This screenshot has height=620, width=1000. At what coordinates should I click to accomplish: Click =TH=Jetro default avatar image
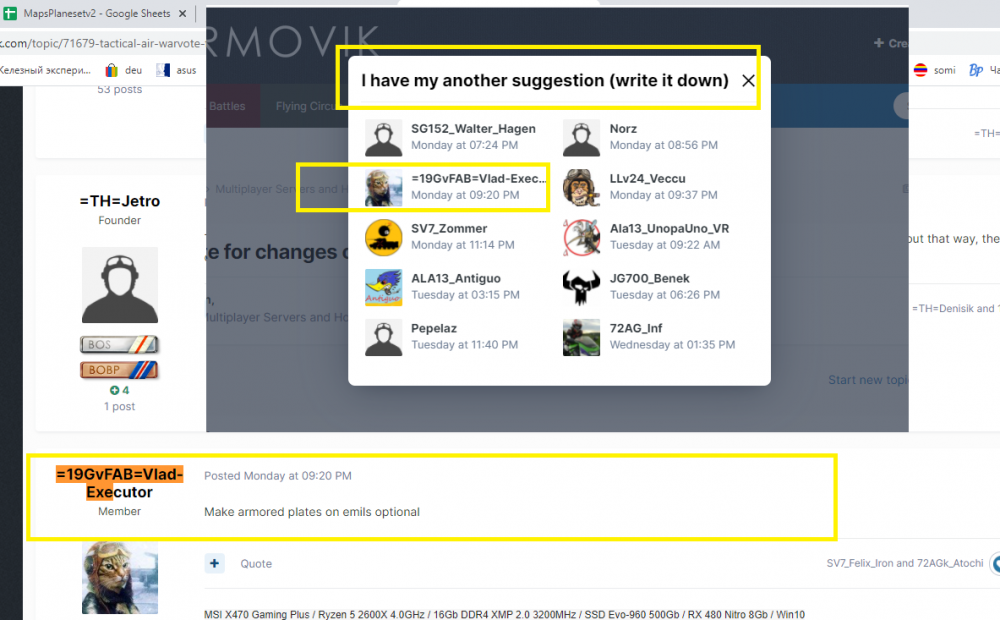tap(120, 284)
